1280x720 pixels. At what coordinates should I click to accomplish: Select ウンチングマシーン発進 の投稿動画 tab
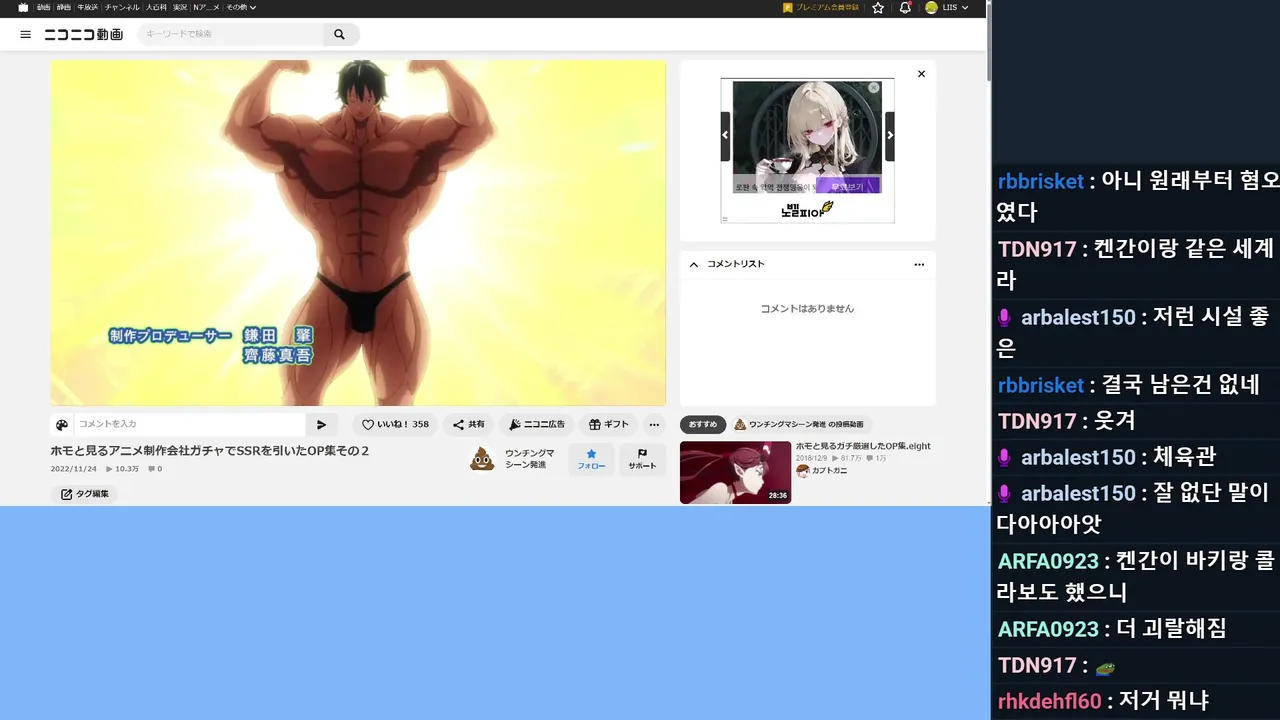coord(801,424)
